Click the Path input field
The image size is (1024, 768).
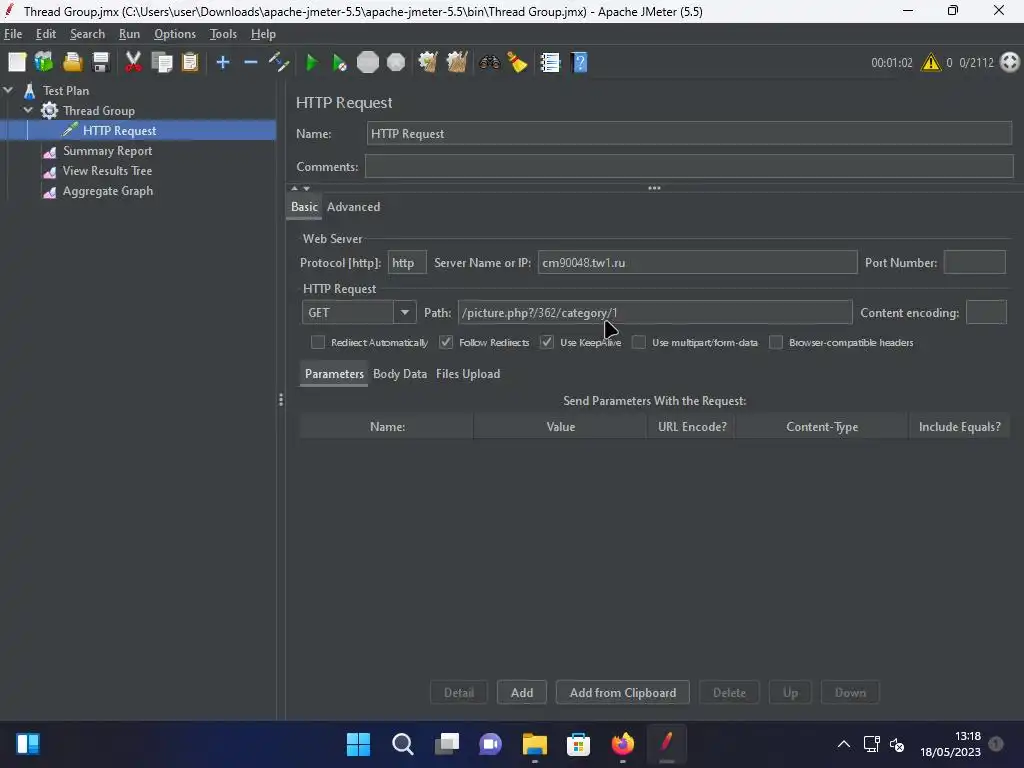[654, 312]
